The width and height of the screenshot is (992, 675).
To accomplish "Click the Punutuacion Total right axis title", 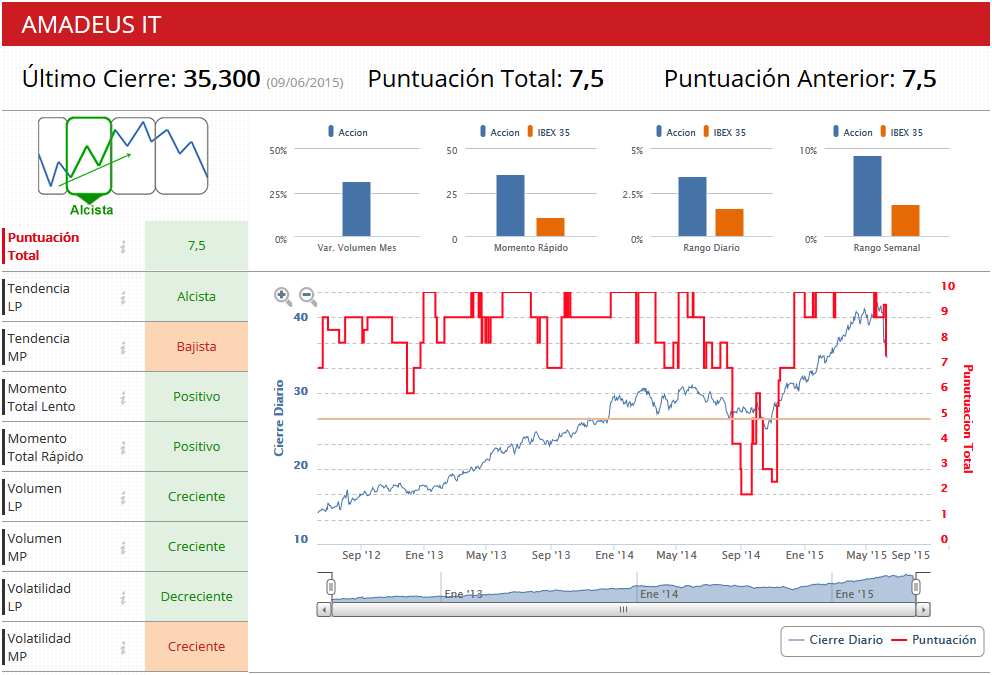I will point(967,419).
